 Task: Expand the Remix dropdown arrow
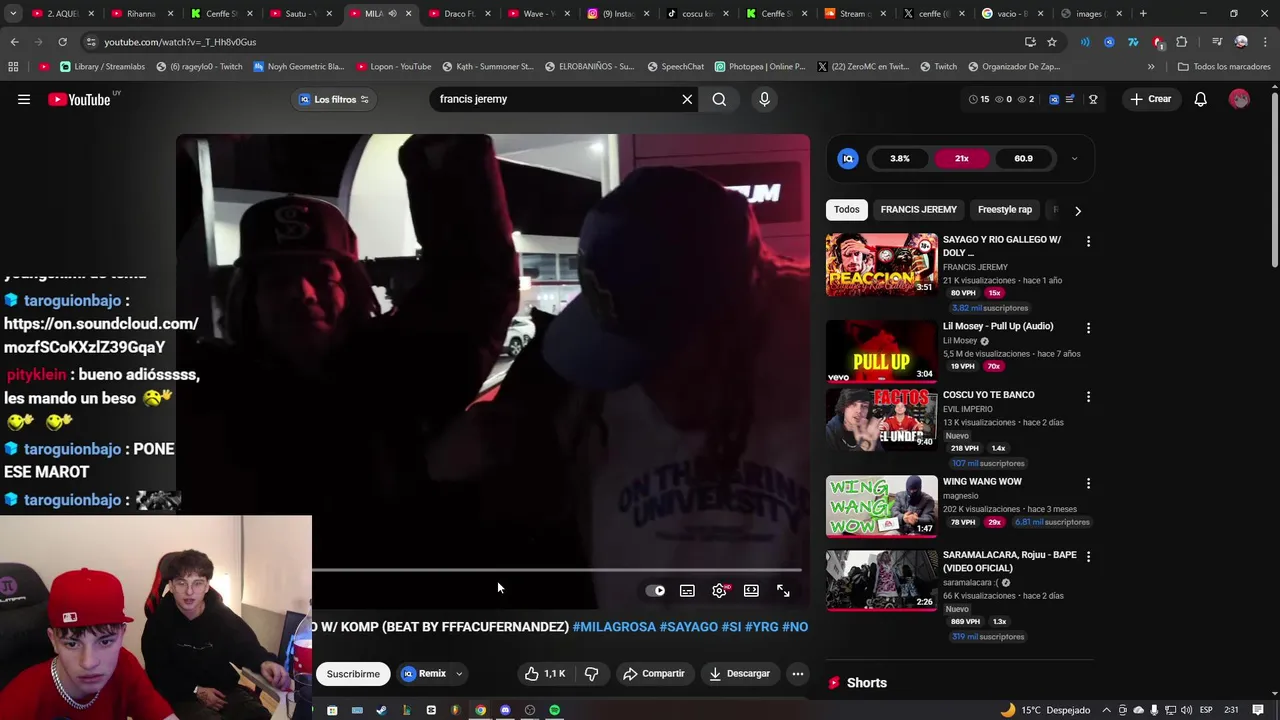point(459,674)
